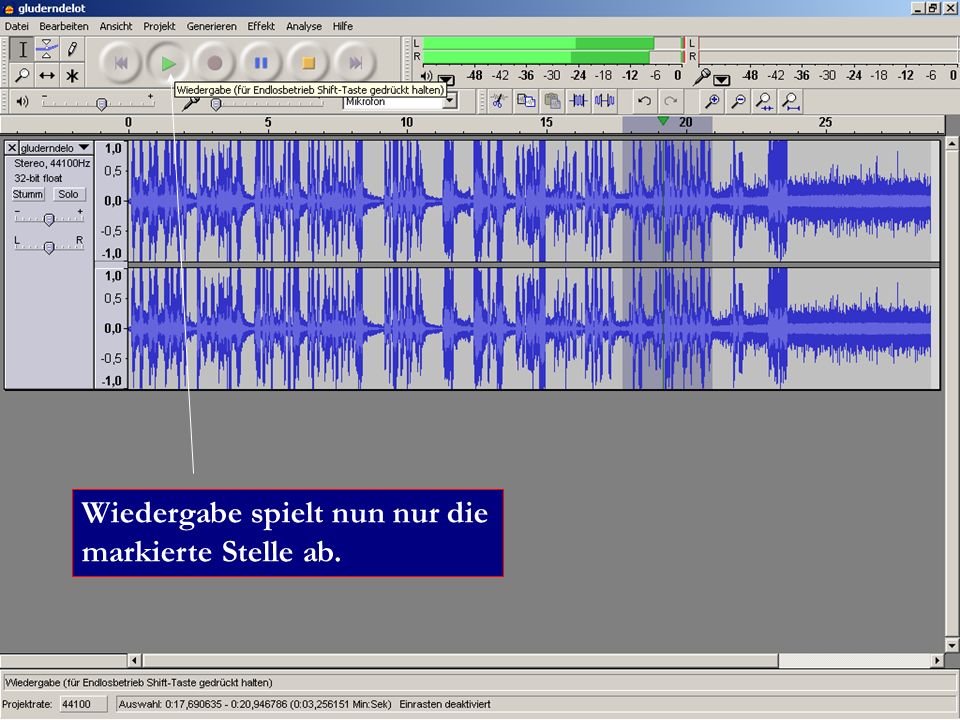Image resolution: width=960 pixels, height=720 pixels.
Task: Solo the track with Solo button
Action: click(x=68, y=194)
